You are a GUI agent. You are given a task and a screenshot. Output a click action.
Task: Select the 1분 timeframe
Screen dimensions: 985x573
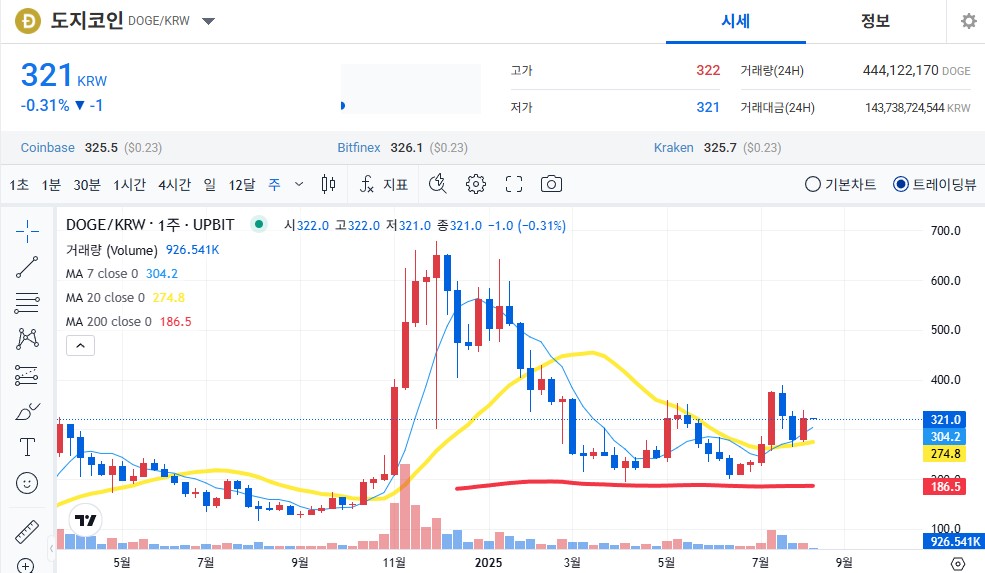51,184
